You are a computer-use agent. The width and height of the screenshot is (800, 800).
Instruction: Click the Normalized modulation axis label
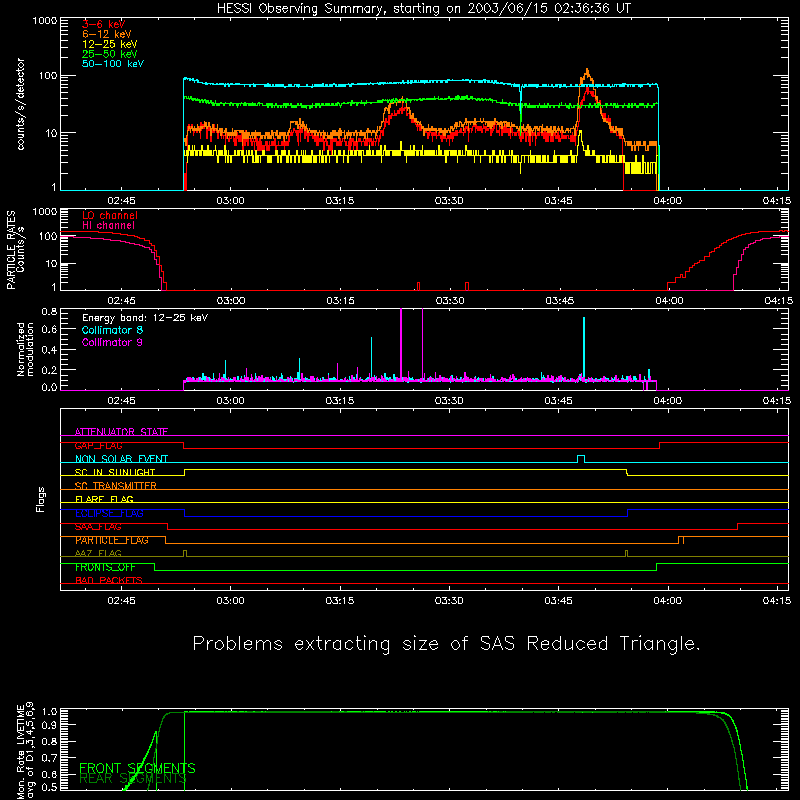25,349
